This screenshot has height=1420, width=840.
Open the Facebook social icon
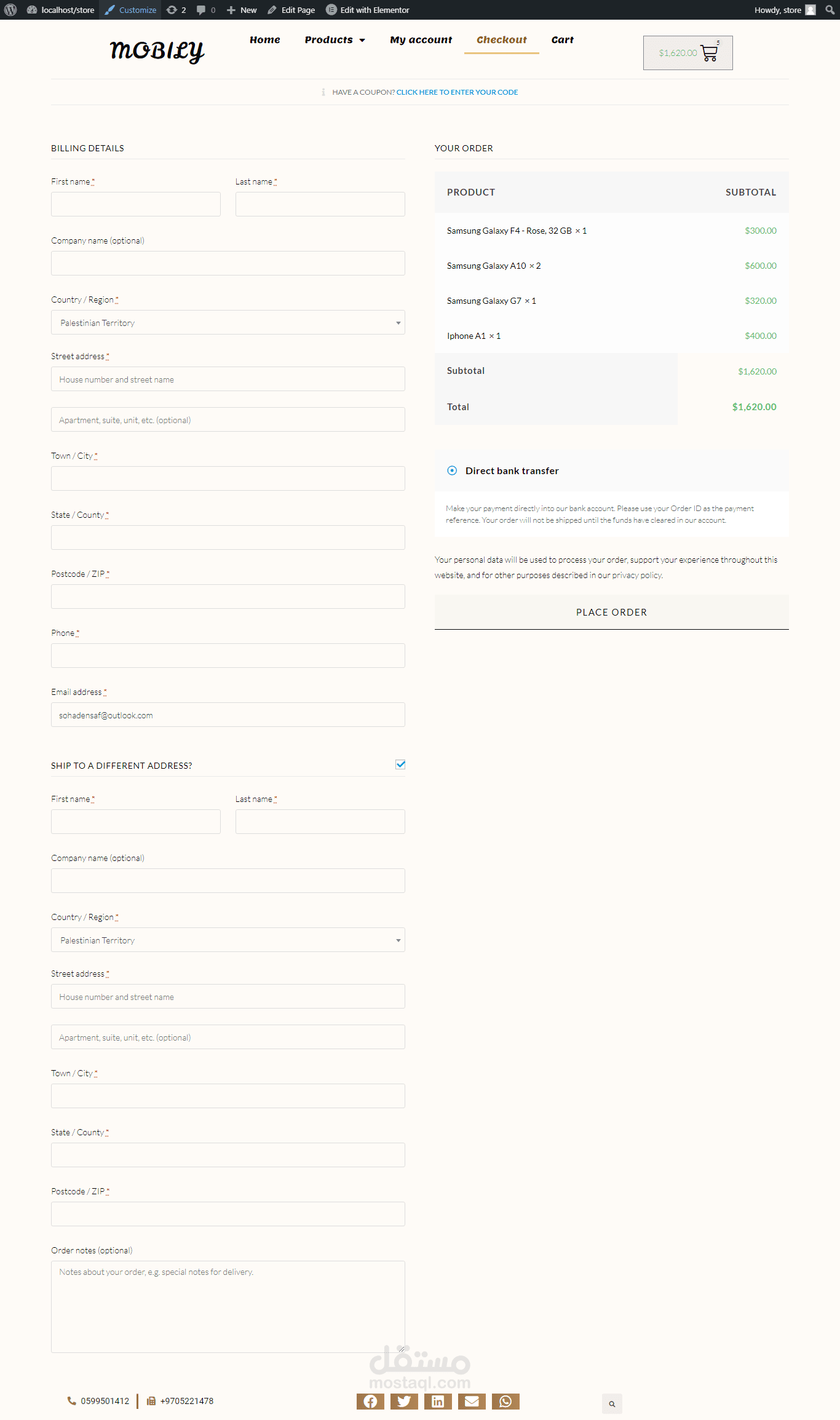click(370, 1402)
